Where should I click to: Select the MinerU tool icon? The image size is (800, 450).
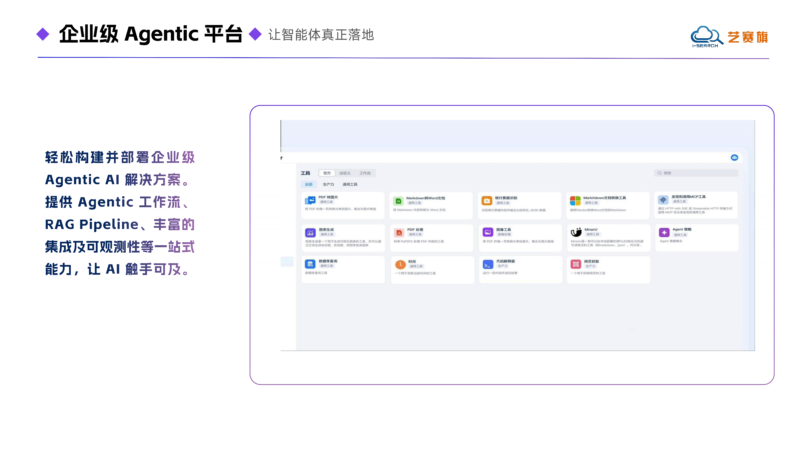pos(576,232)
